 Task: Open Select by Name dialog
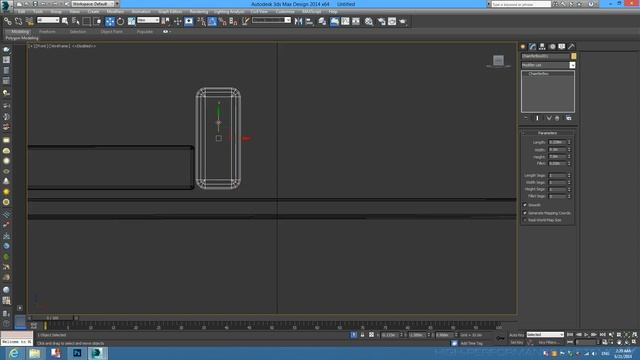point(76,21)
